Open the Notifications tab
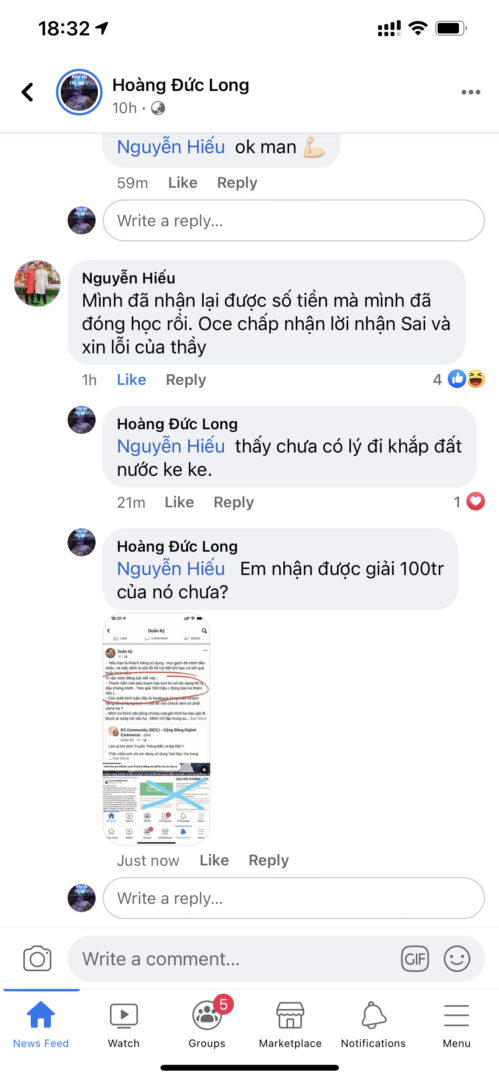 point(374,1026)
